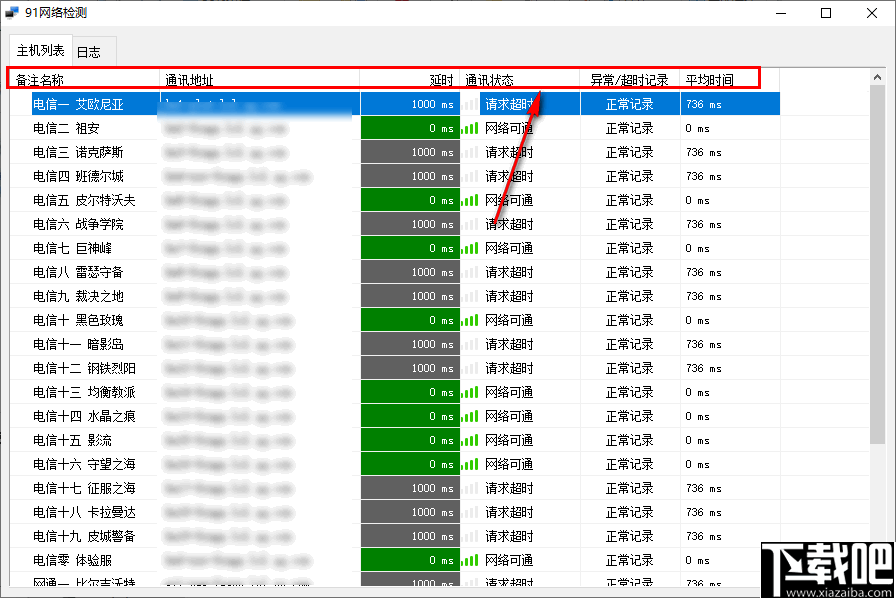Click 0 ms average time for 电信十五 影流
Viewport: 896px width, 598px height.
point(698,441)
